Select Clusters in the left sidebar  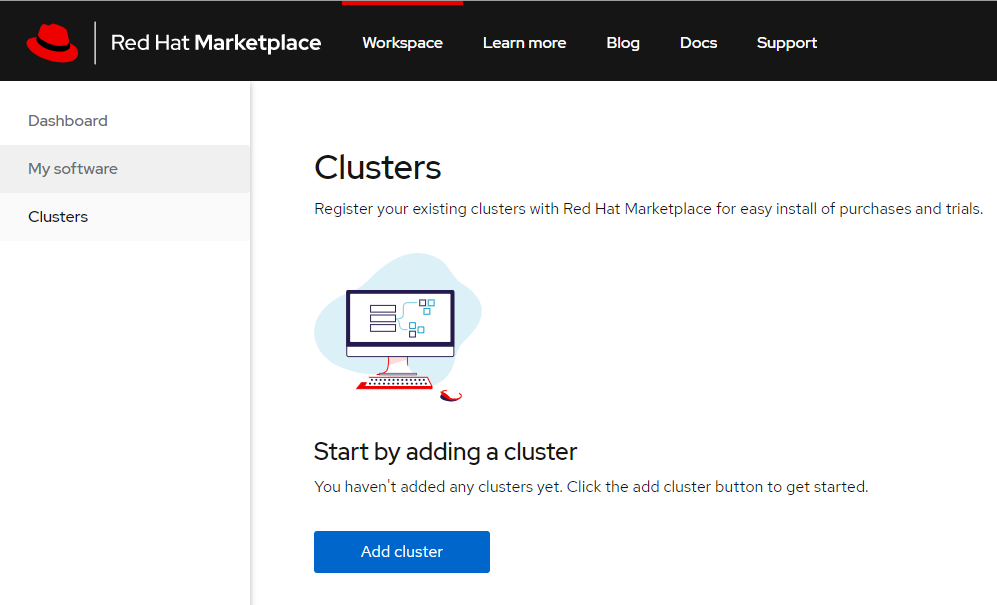(x=58, y=217)
